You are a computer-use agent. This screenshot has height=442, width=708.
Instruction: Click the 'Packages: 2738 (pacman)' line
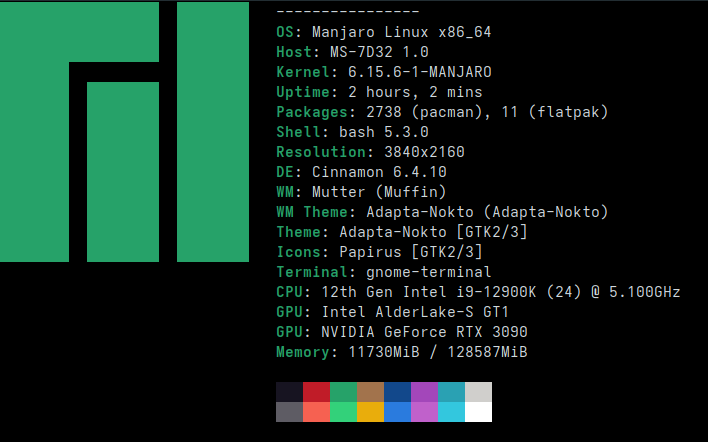click(442, 112)
